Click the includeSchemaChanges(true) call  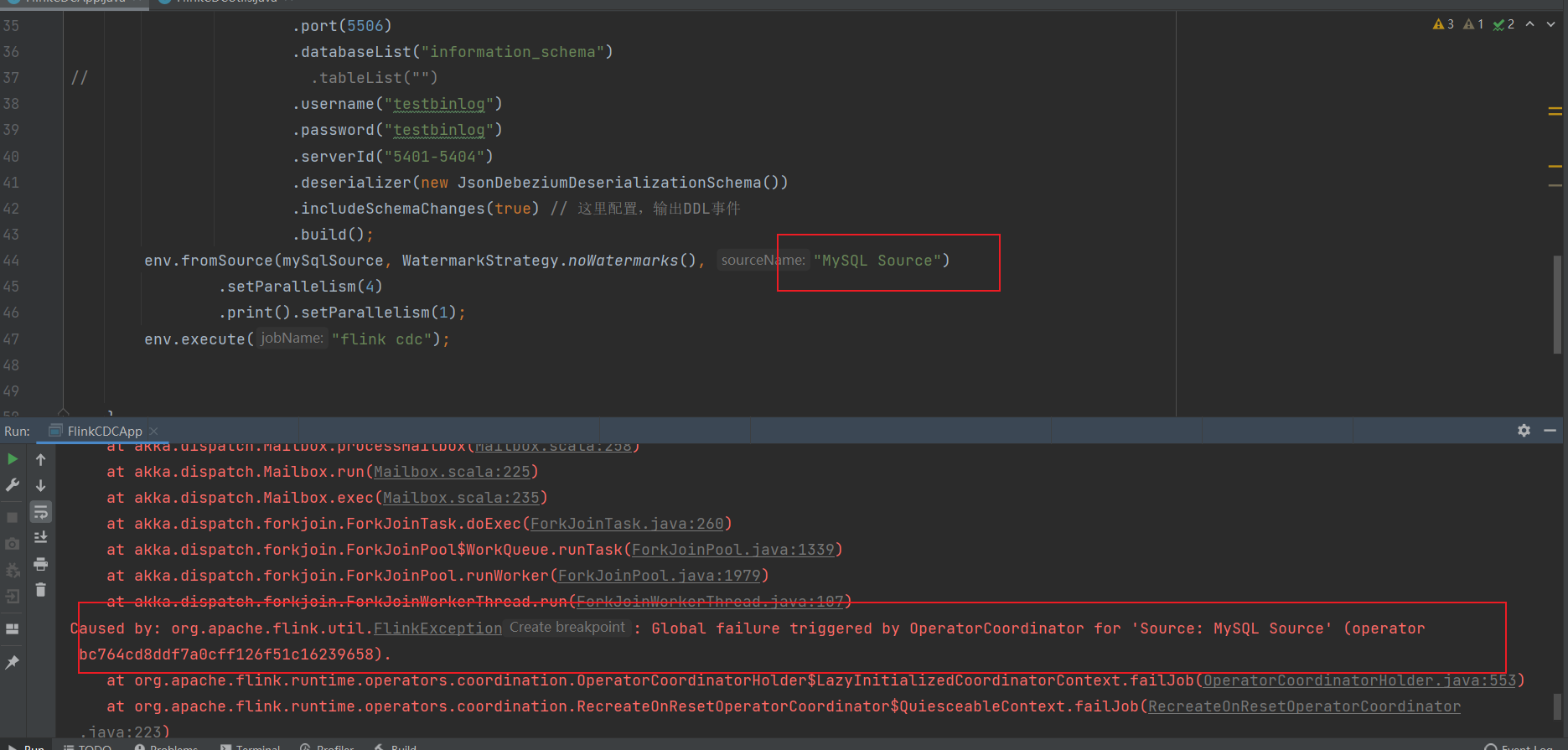[416, 209]
